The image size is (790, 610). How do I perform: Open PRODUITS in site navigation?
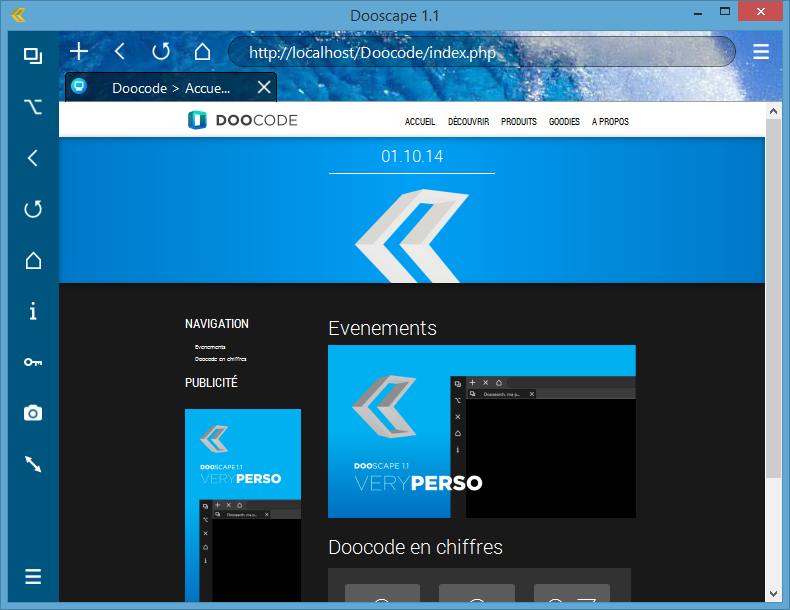point(519,122)
